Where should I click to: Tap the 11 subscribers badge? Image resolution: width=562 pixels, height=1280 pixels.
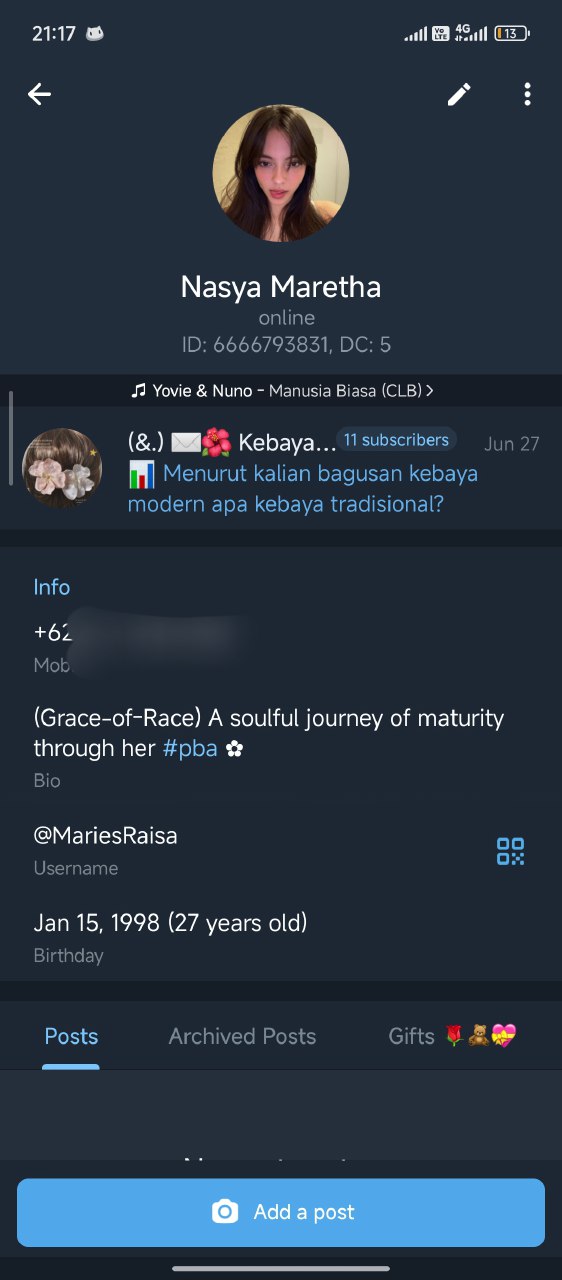(396, 440)
